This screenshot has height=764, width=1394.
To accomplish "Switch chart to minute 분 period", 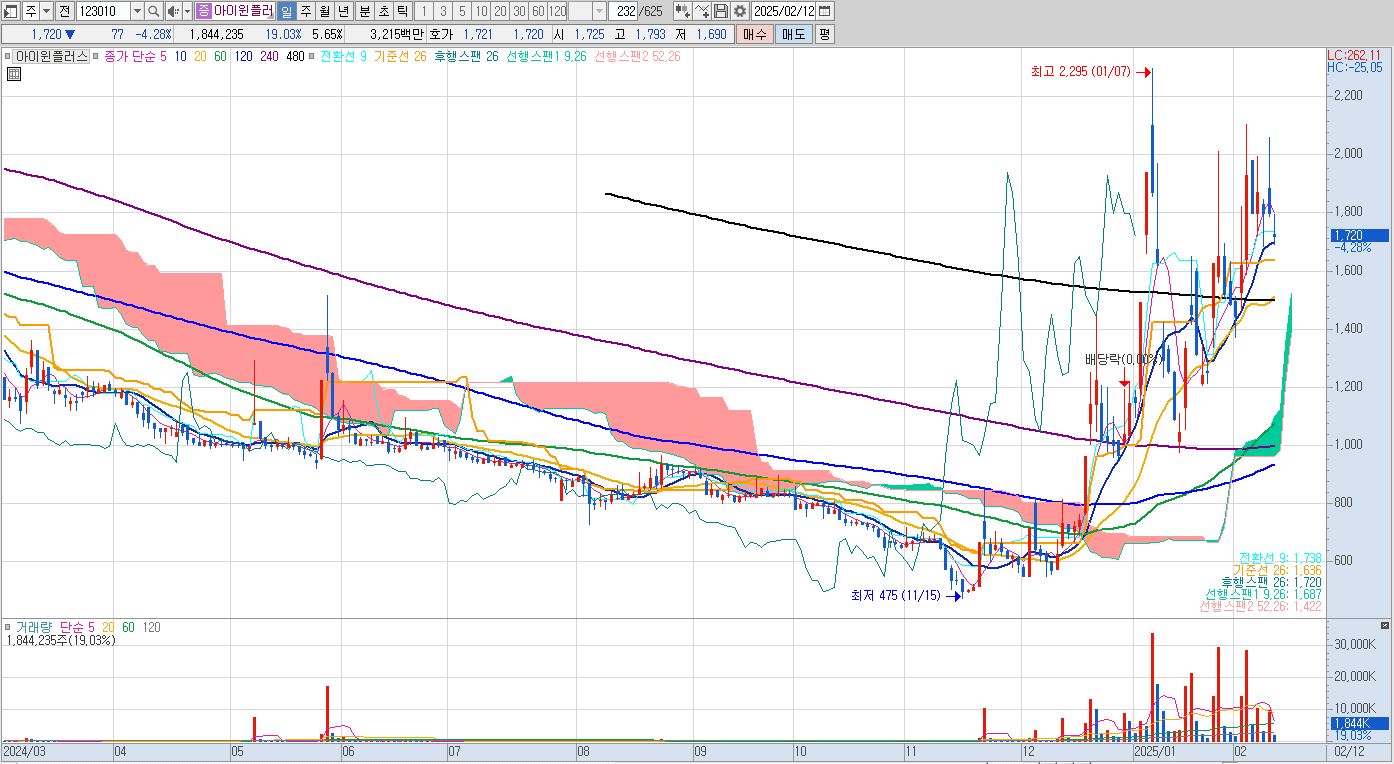I will [364, 11].
